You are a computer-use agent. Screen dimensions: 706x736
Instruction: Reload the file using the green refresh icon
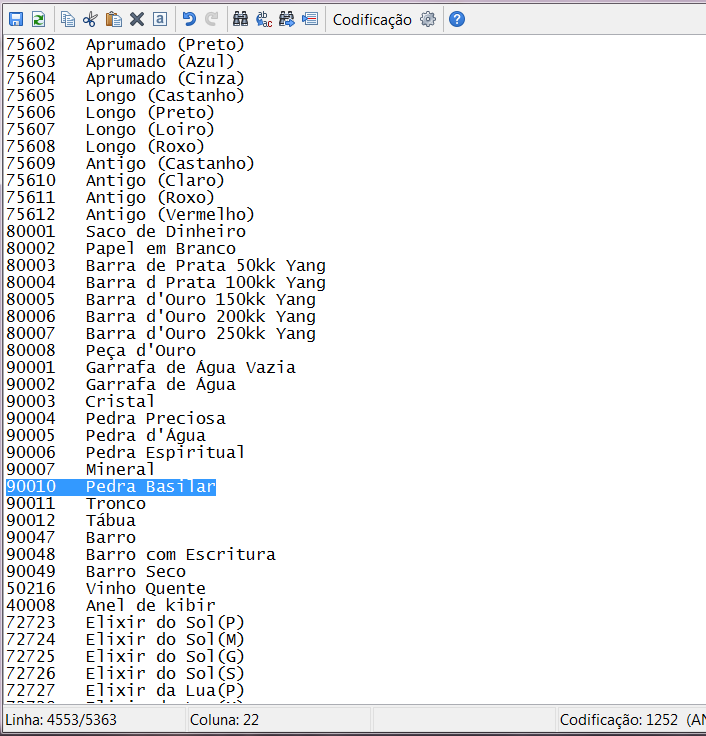[38, 19]
